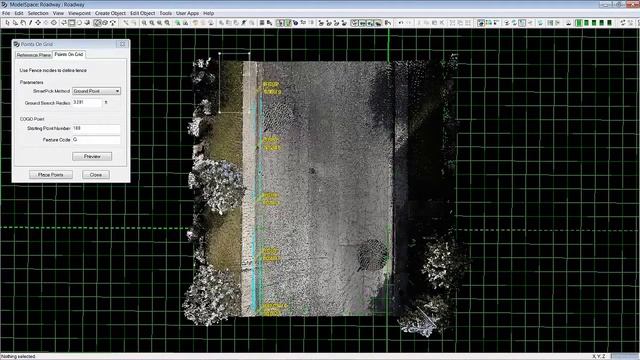The height and width of the screenshot is (360, 640).
Task: Close the Points On Grid dialog via X
Action: (x=122, y=44)
